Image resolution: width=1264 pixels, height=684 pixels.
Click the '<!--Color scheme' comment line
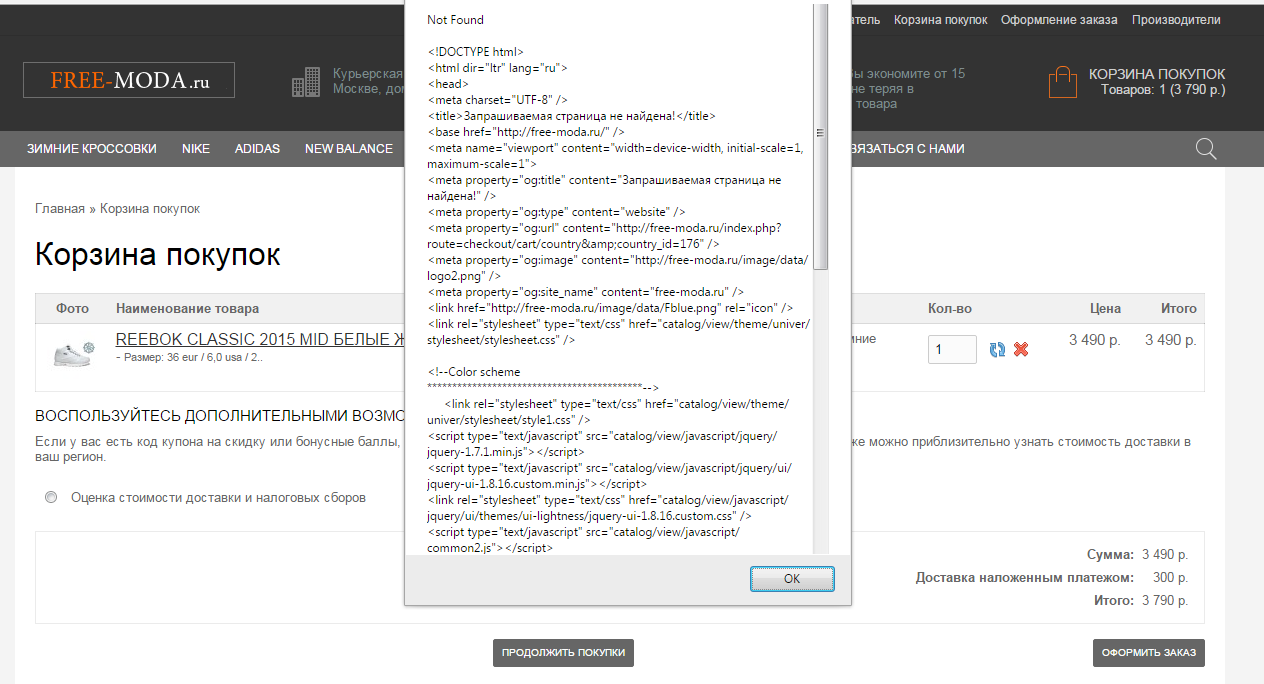pyautogui.click(x=473, y=372)
